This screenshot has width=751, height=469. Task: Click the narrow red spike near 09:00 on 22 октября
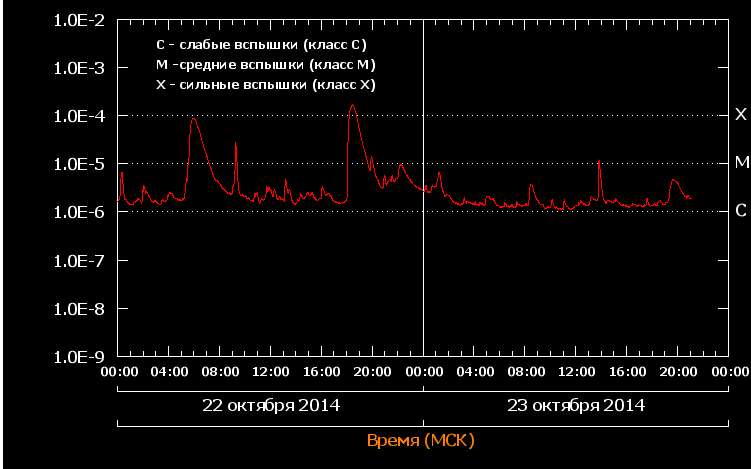pos(236,143)
